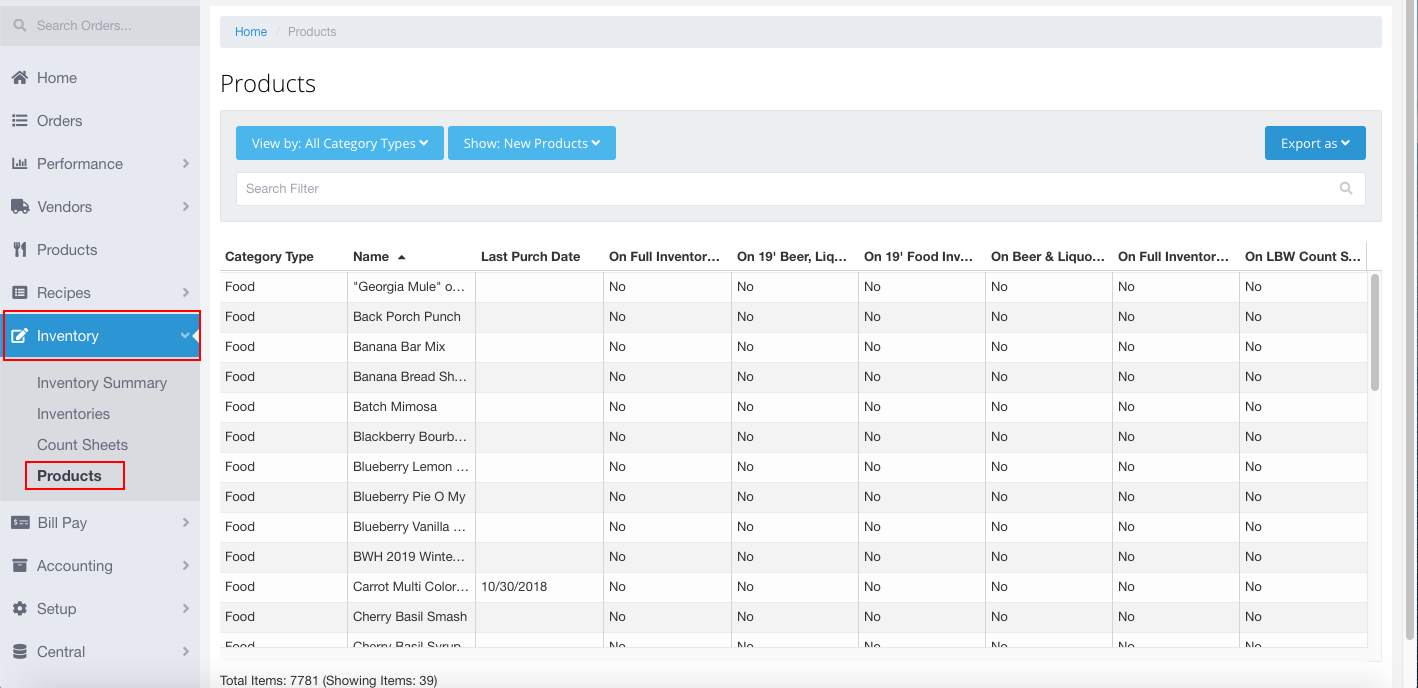Viewport: 1418px width, 688px height.
Task: Click the Performance bar chart icon
Action: (19, 164)
